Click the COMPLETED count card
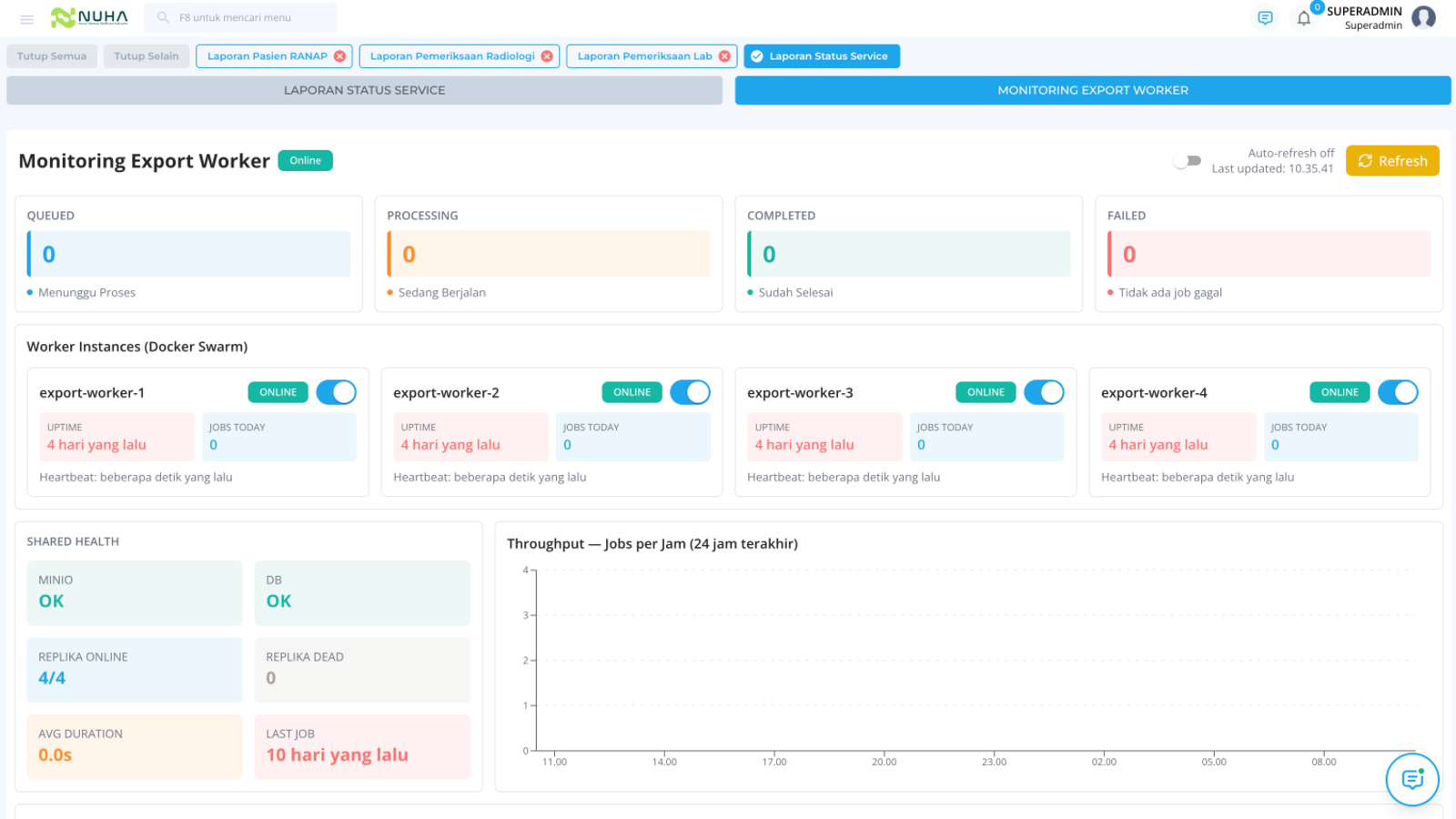1456x819 pixels. 909,254
